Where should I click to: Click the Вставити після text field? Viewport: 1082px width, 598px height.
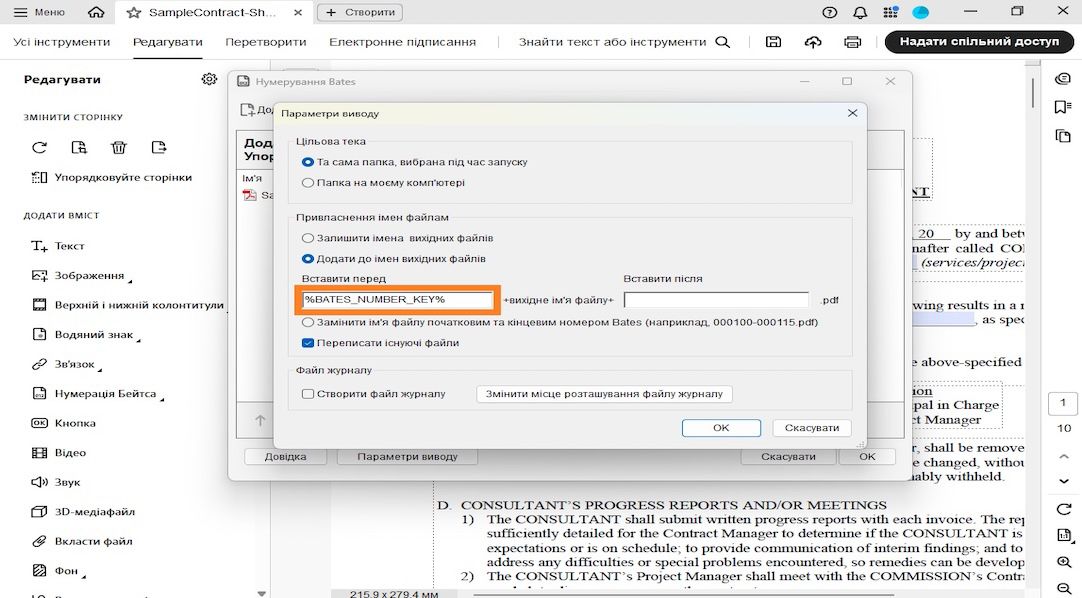tap(716, 300)
